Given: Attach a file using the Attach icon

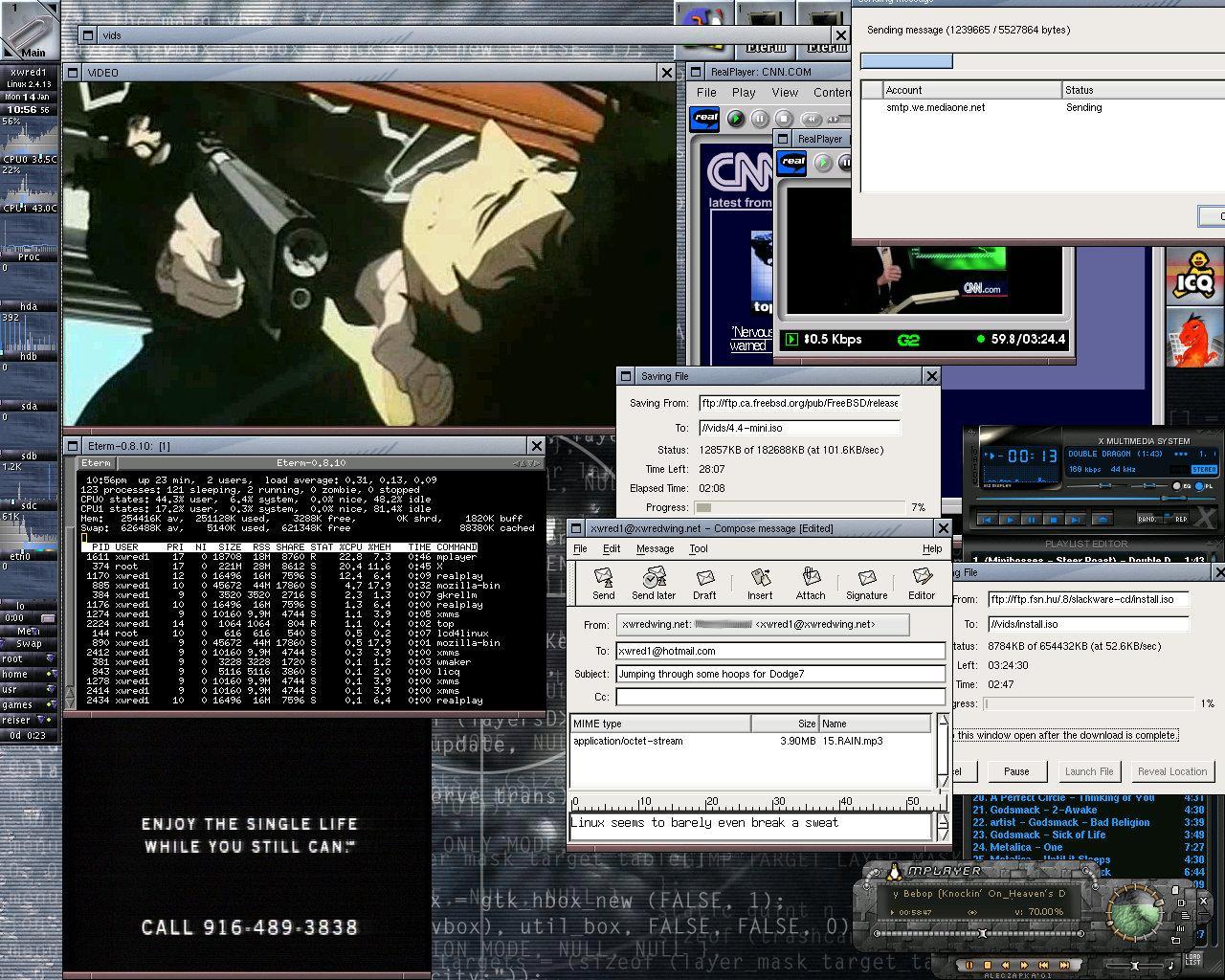Looking at the screenshot, I should point(811,583).
